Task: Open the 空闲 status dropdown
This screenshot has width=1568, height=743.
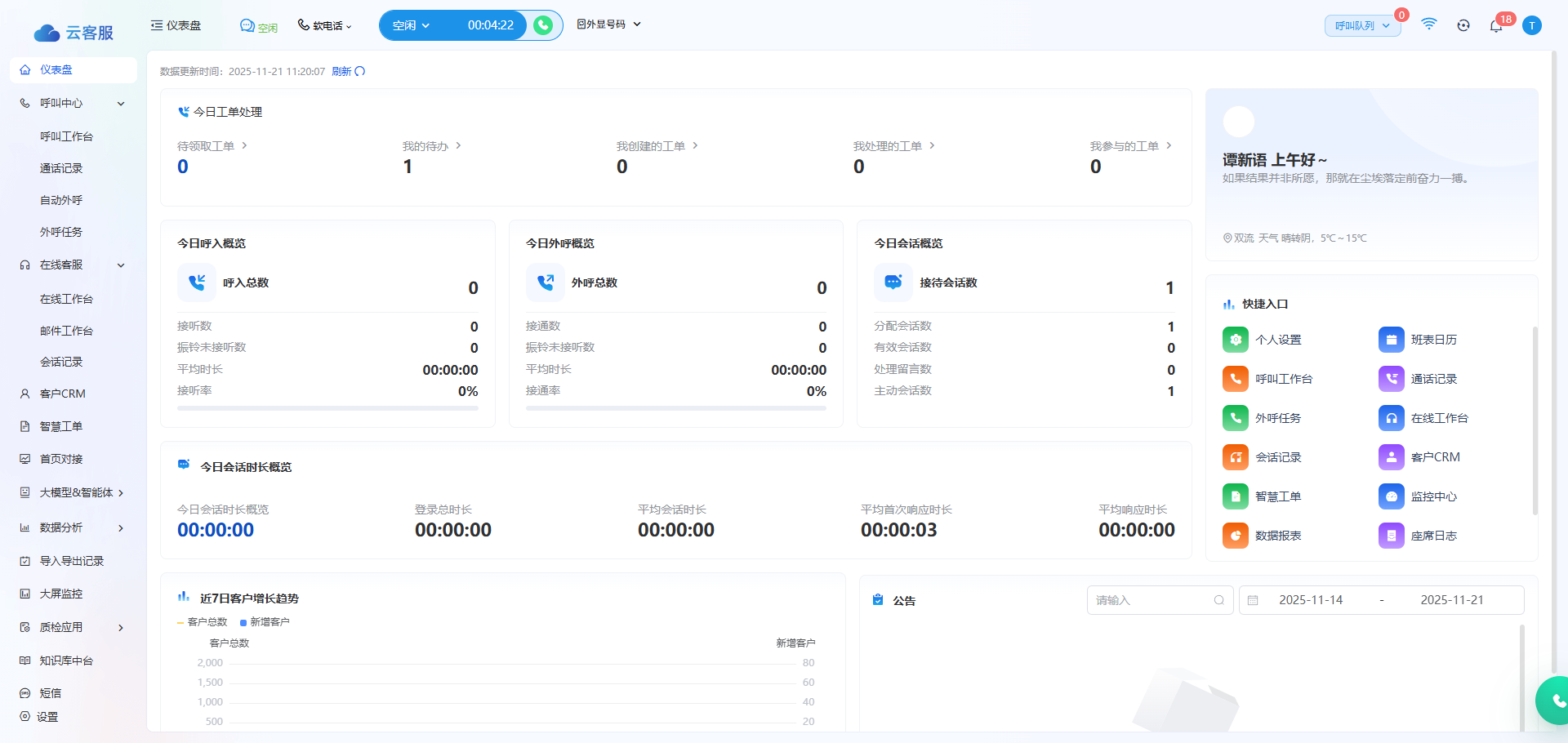Action: coord(411,25)
